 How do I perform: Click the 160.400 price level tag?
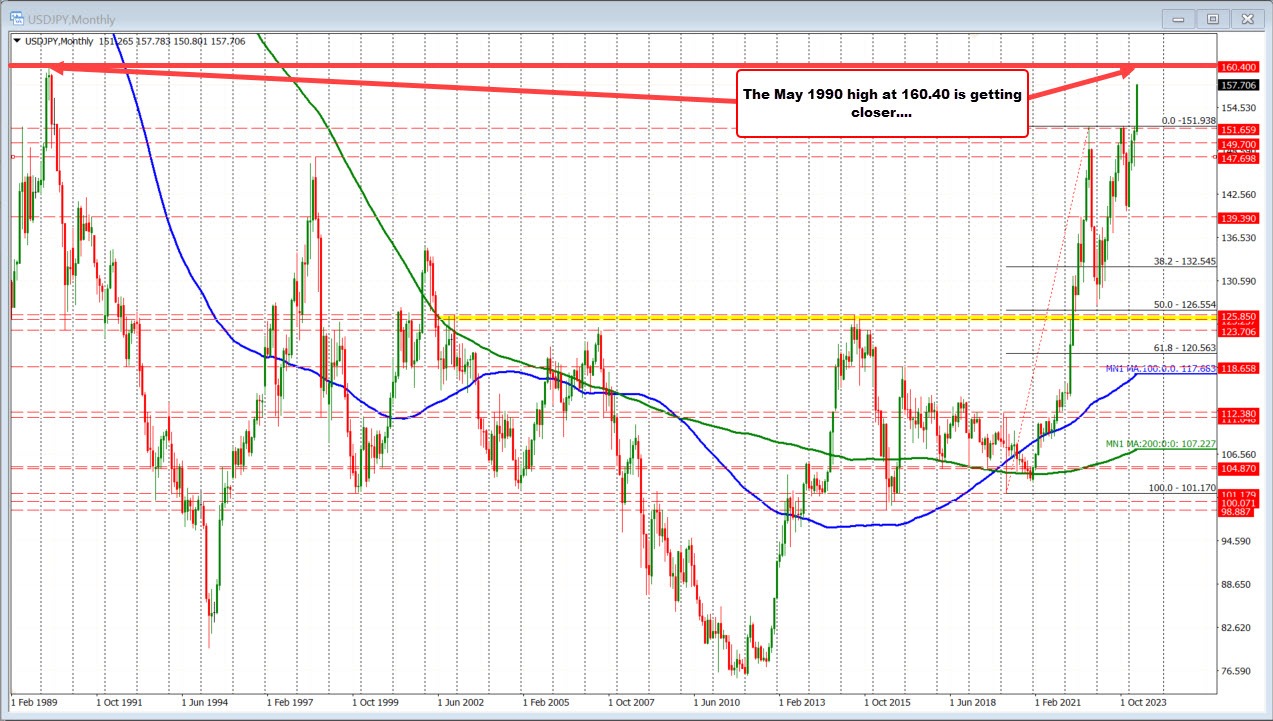click(1240, 68)
